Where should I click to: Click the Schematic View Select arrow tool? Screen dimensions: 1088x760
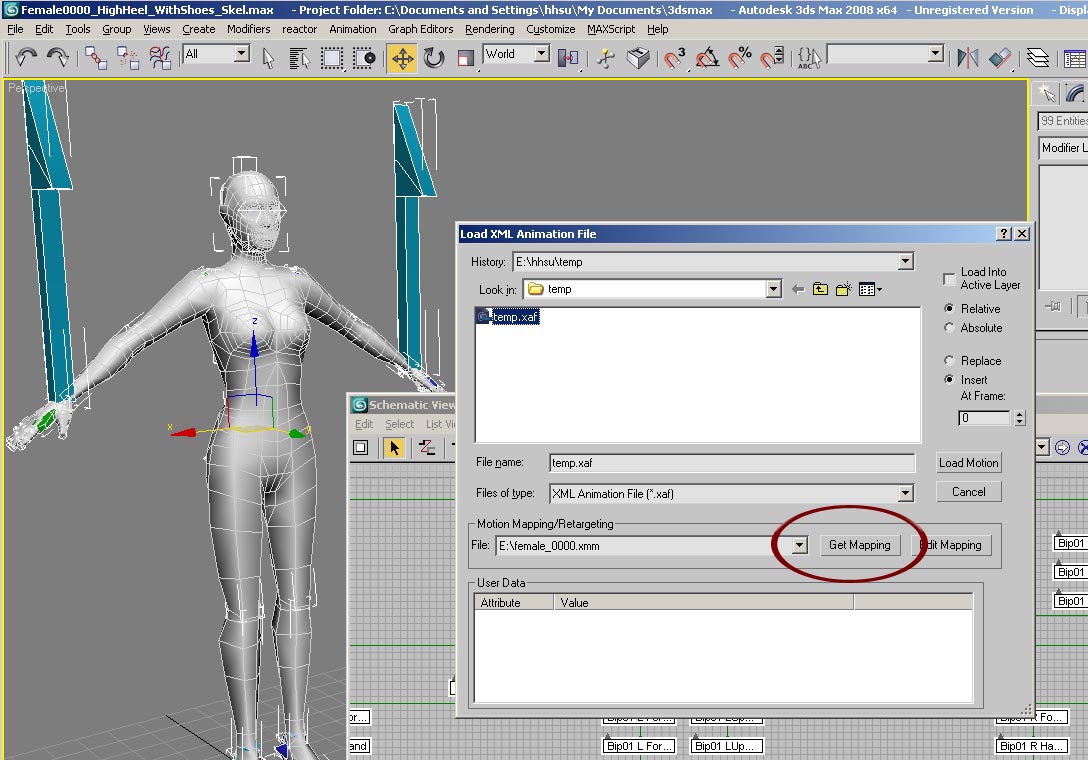(394, 448)
